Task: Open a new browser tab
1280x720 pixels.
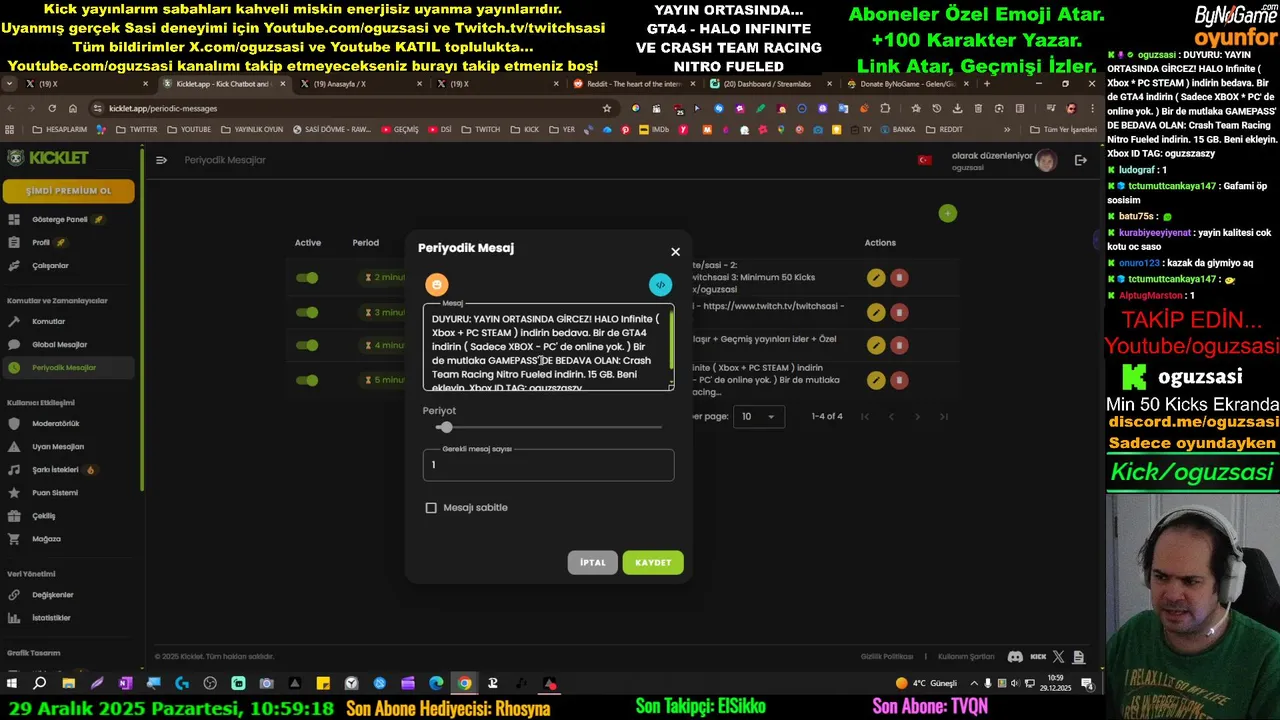Action: 987,84
